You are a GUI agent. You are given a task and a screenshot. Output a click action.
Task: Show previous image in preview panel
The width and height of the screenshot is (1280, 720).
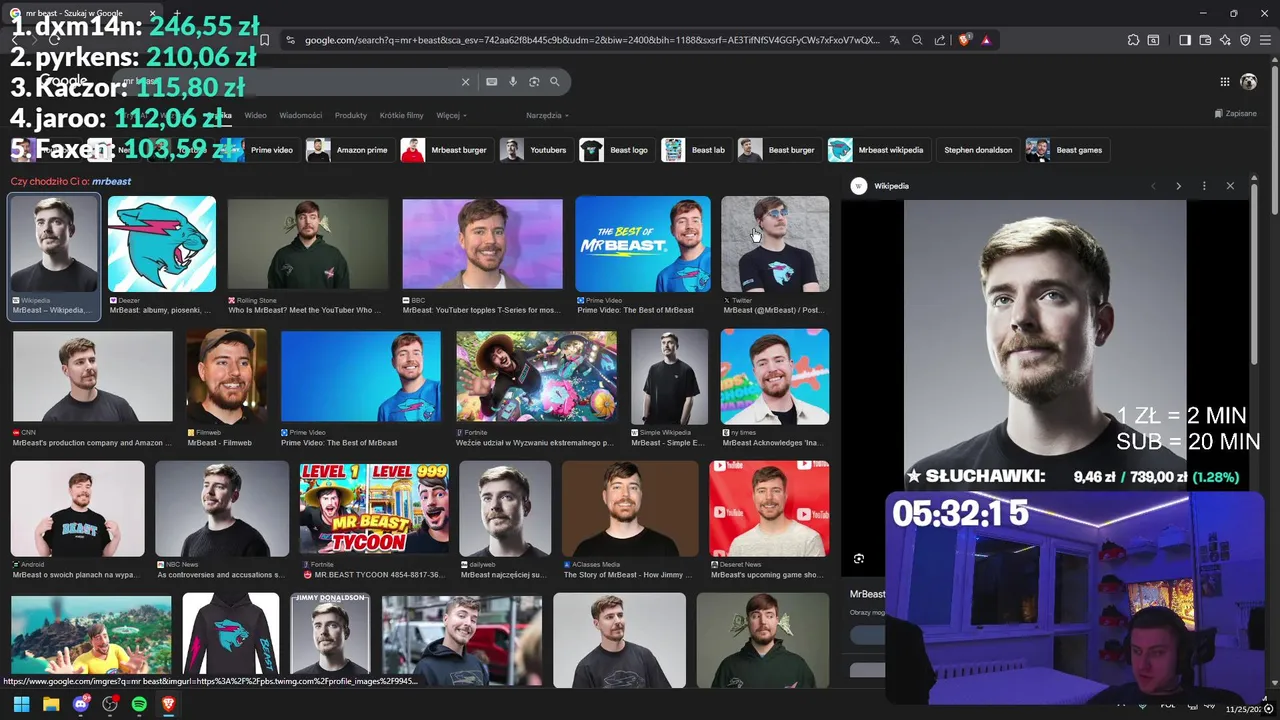point(1153,186)
